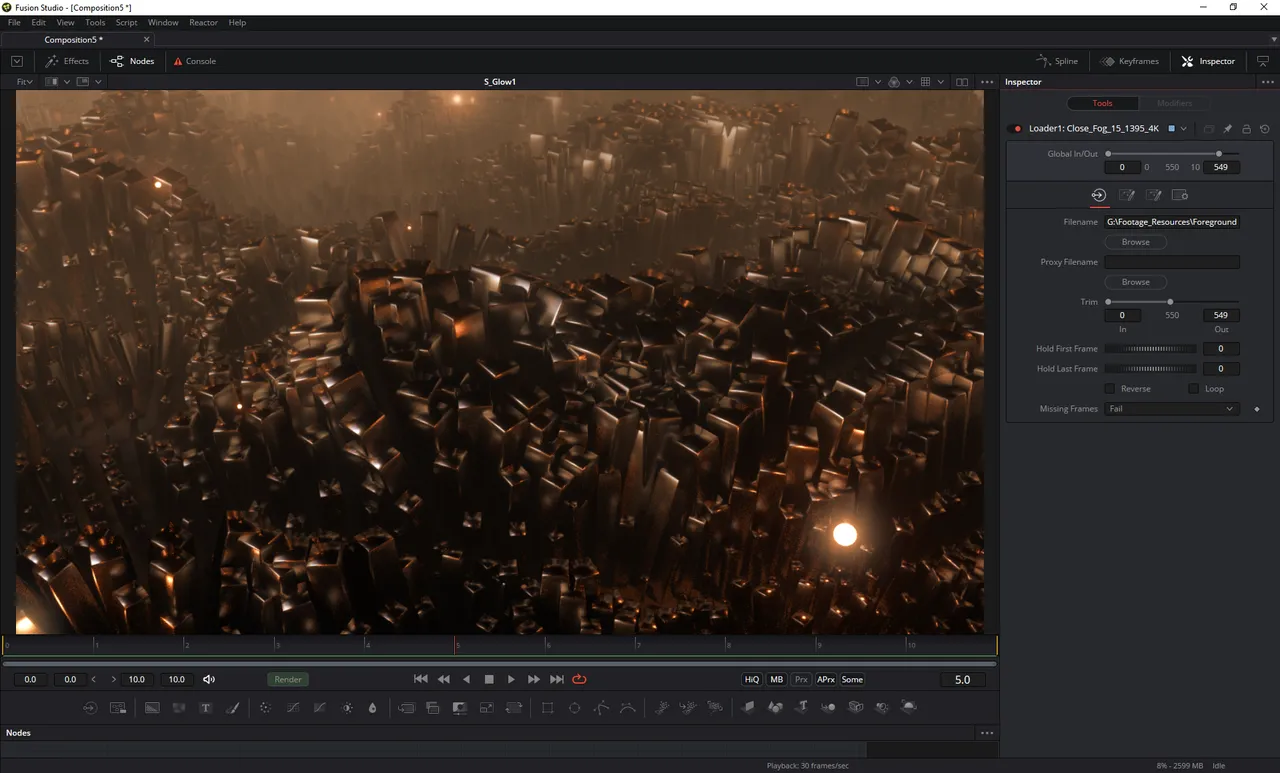This screenshot has height=773, width=1280.
Task: Open the Tools menu
Action: point(95,22)
